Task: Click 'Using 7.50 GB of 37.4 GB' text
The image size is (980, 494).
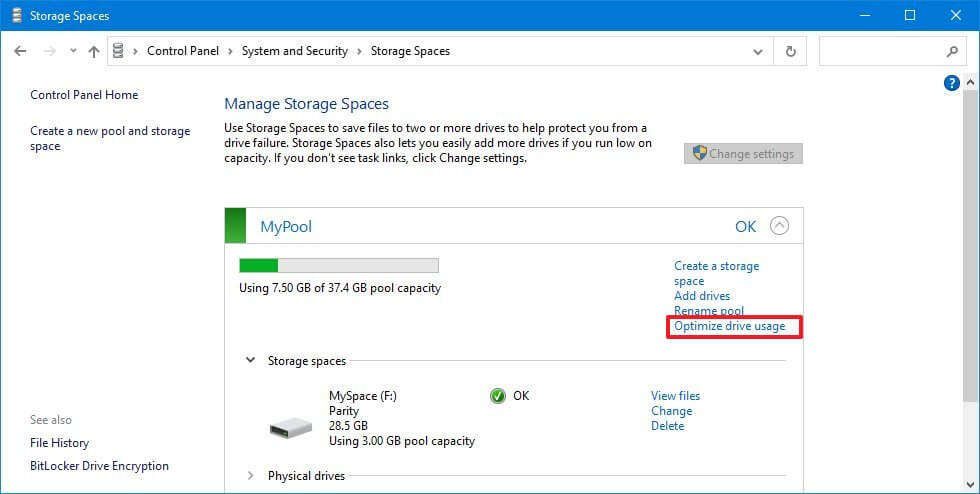Action: 340,288
